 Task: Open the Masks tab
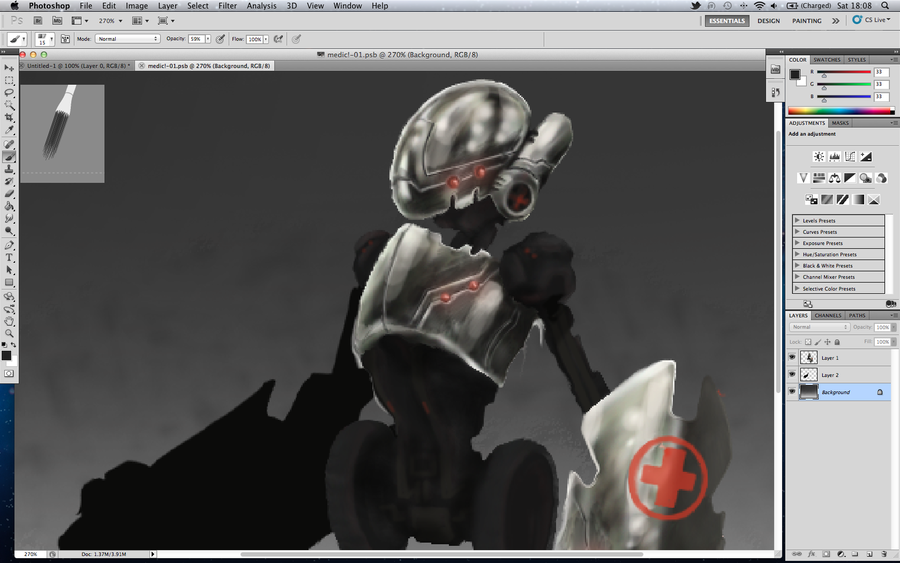840,123
